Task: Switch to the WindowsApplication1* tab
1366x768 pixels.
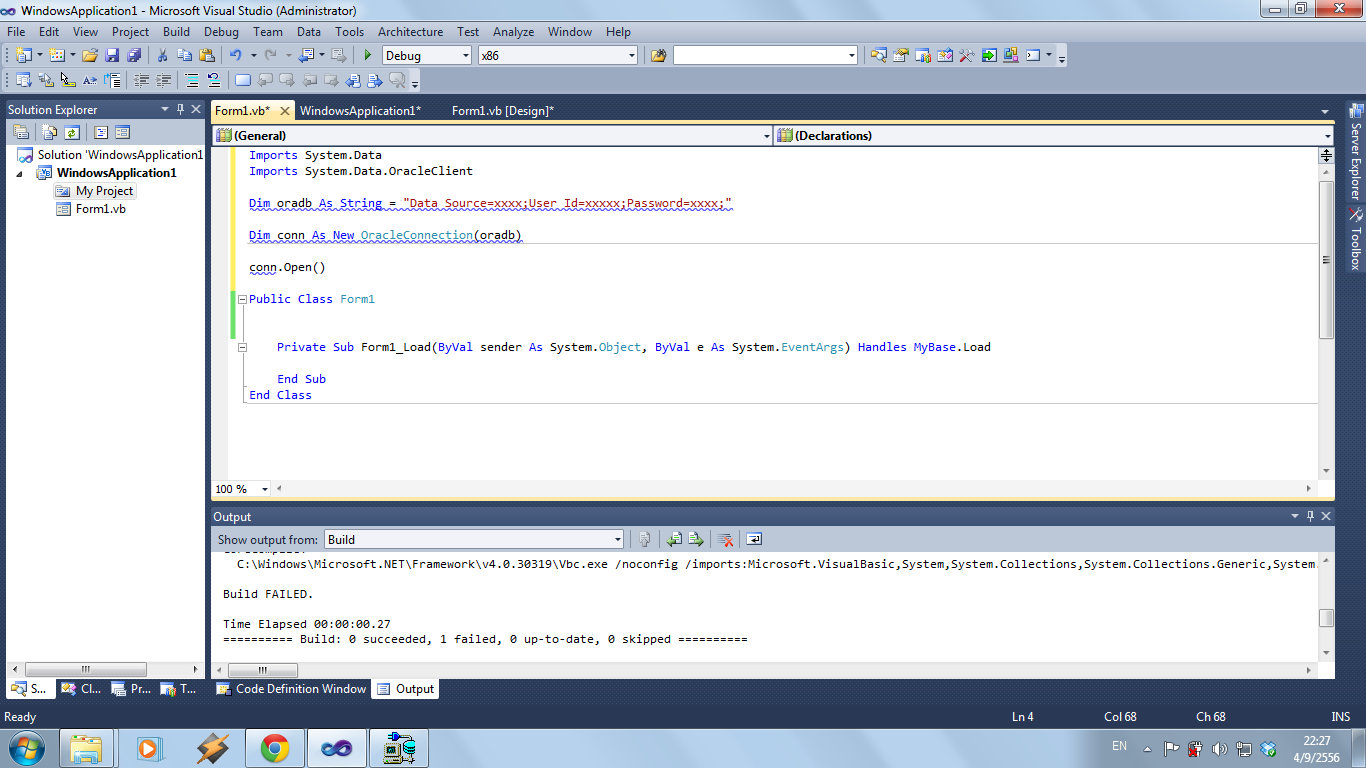Action: pyautogui.click(x=360, y=111)
